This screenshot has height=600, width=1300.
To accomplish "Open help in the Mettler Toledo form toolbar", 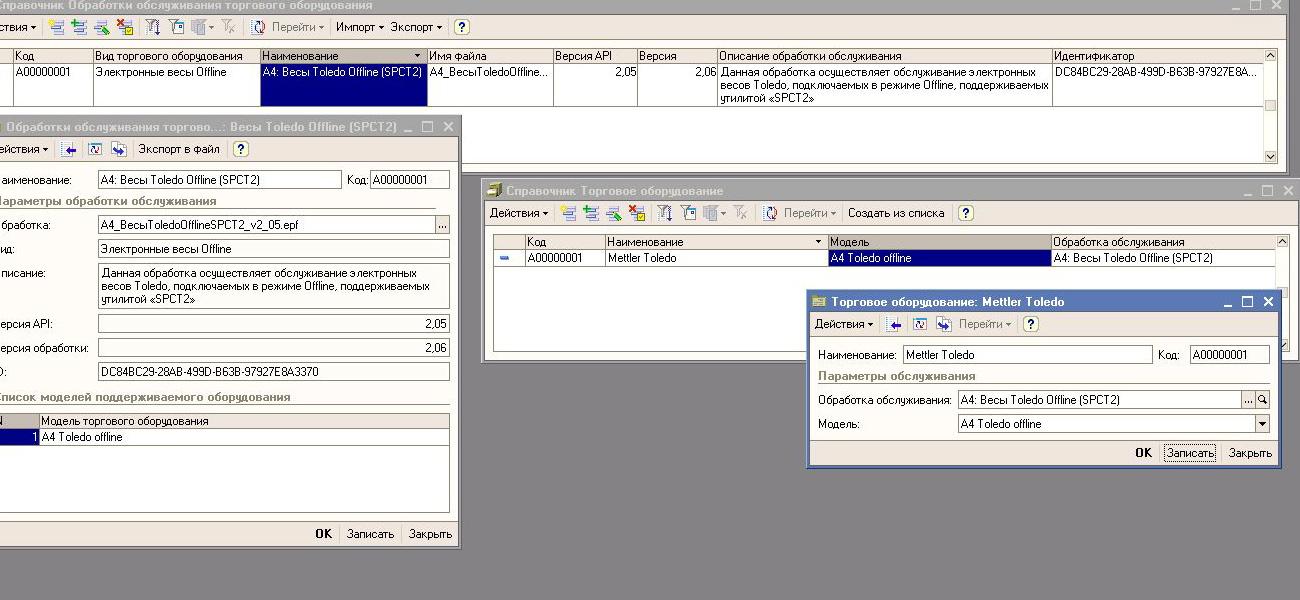I will pyautogui.click(x=1031, y=324).
